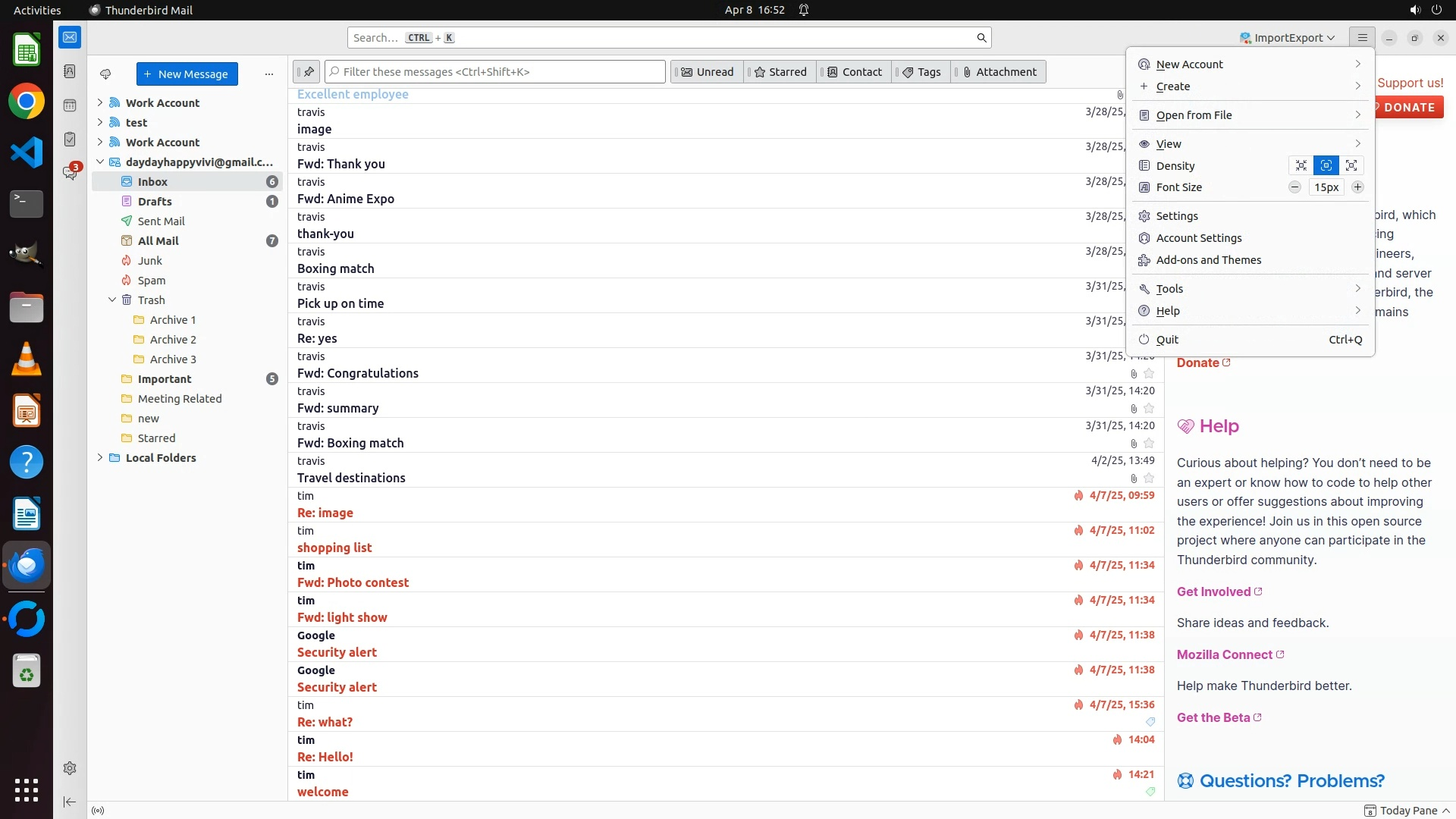The image size is (1456, 819).
Task: Select the compact density option
Action: tap(1301, 165)
